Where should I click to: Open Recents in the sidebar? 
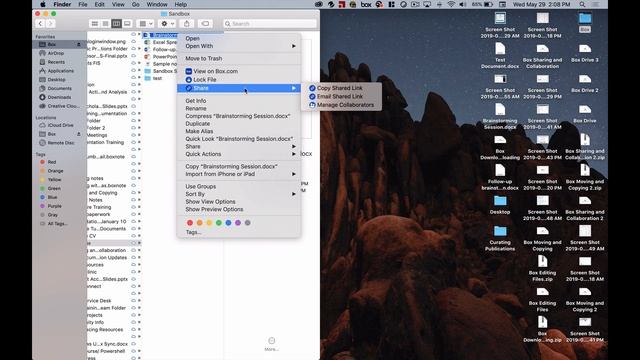(x=56, y=62)
